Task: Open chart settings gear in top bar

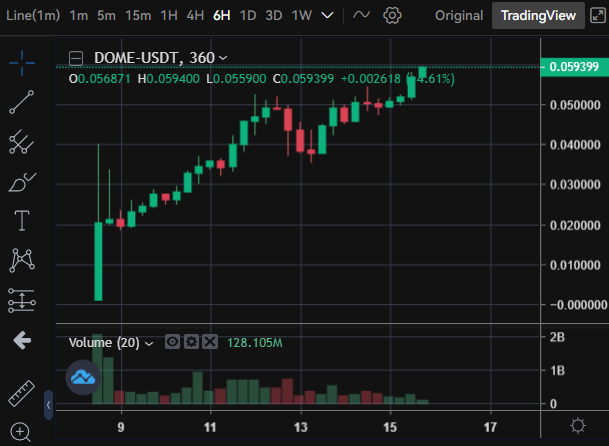Action: coord(392,16)
